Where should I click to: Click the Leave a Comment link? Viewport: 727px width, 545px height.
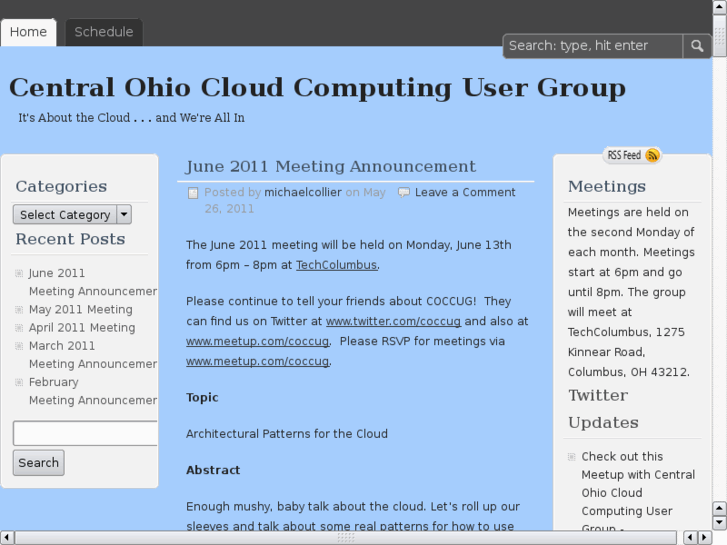pos(465,192)
